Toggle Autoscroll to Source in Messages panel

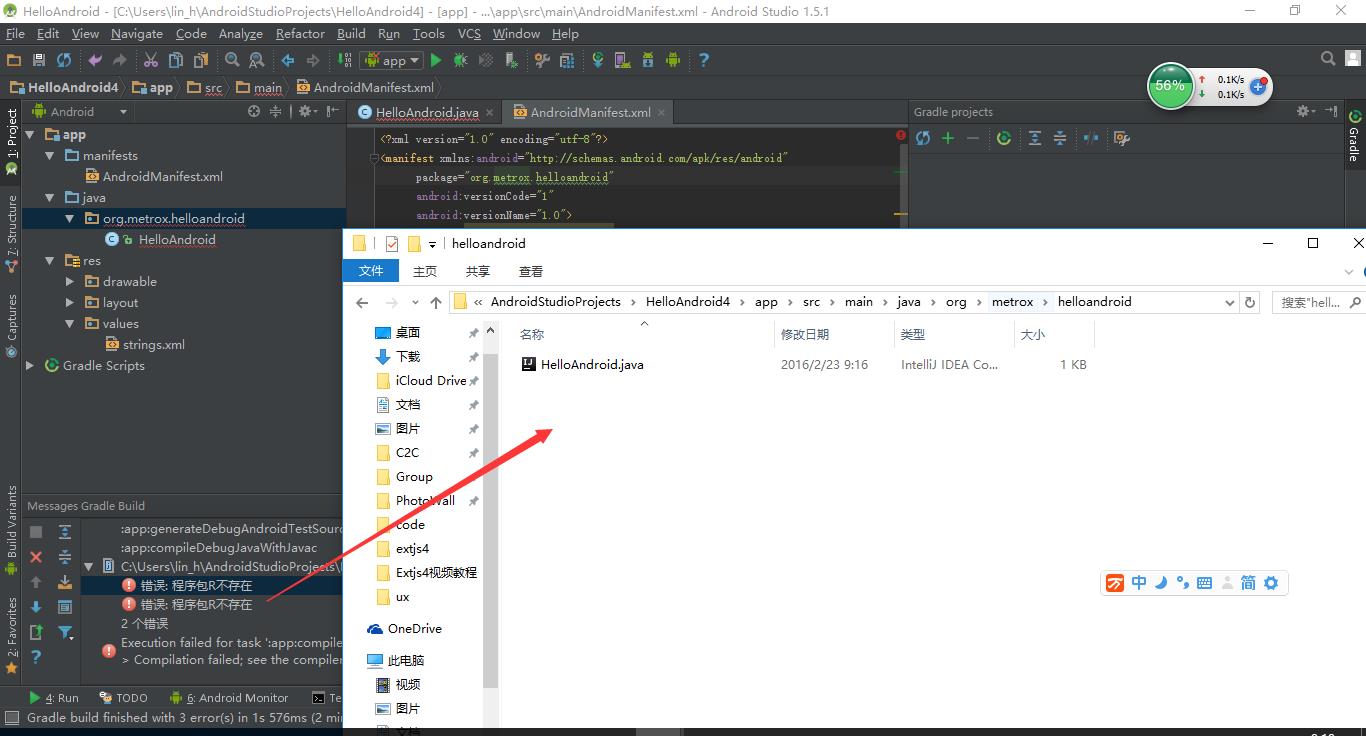point(65,582)
